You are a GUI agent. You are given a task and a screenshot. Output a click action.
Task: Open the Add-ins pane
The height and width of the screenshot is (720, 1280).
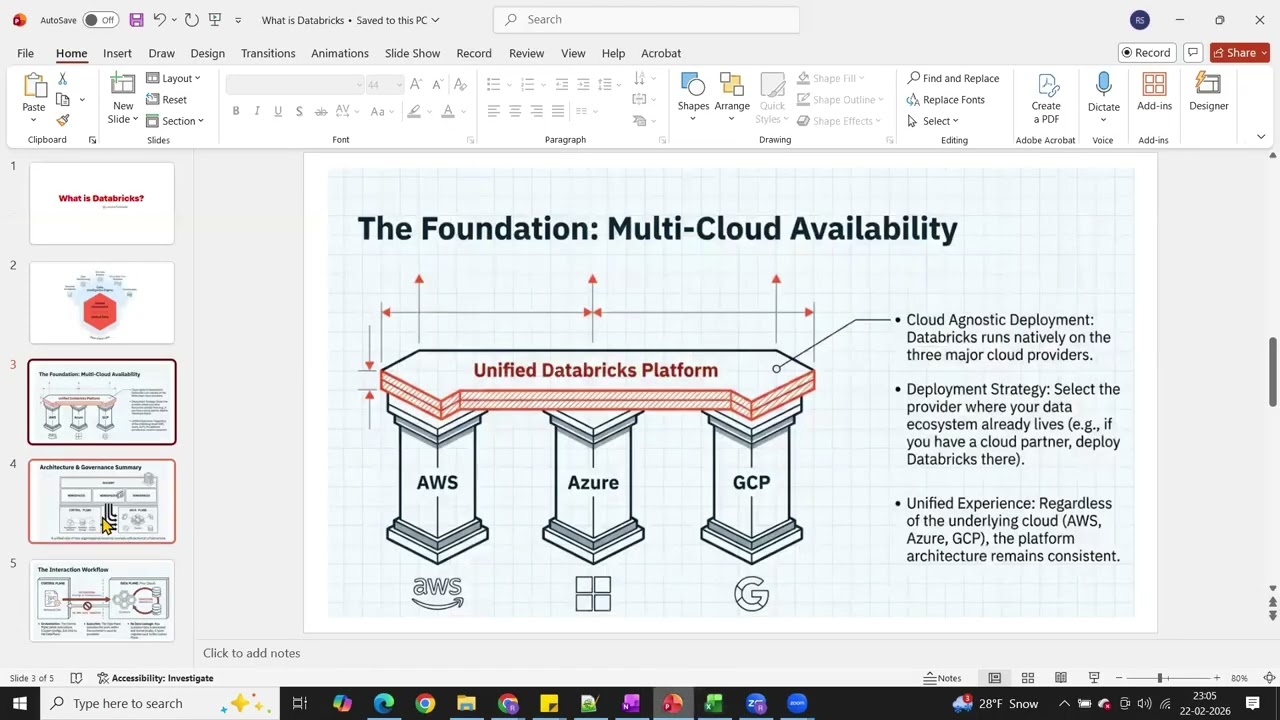1154,91
